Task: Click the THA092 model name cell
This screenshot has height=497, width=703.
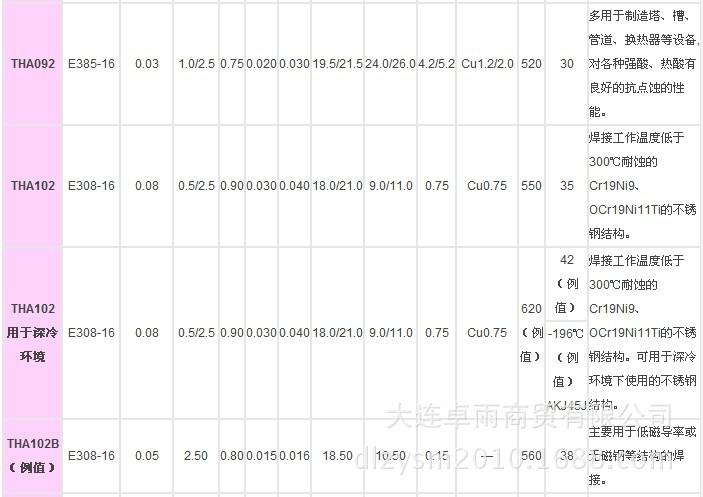Action: click(32, 63)
